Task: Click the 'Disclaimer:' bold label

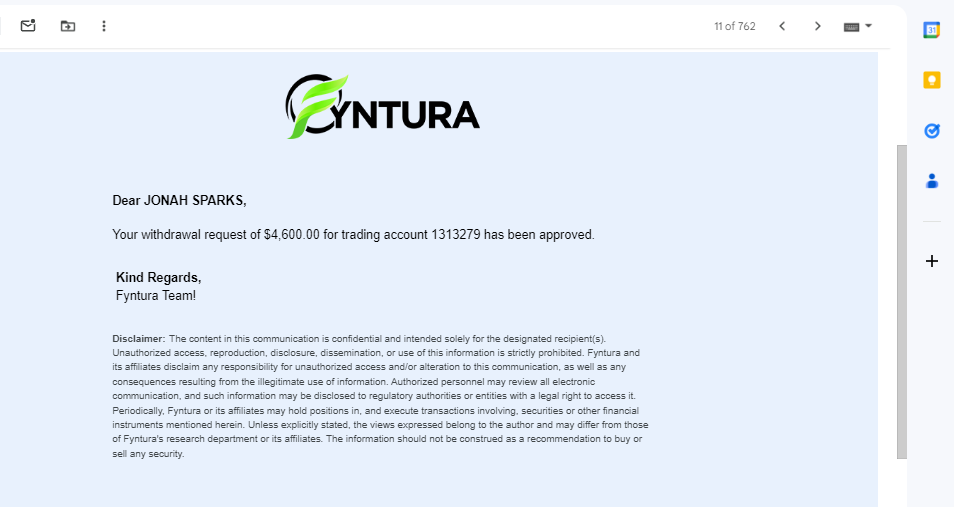Action: (139, 339)
